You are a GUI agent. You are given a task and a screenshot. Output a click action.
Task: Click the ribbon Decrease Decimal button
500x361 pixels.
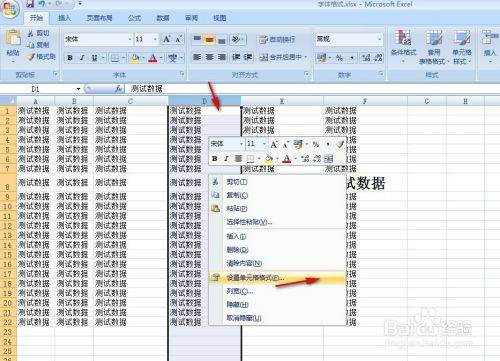(x=378, y=58)
